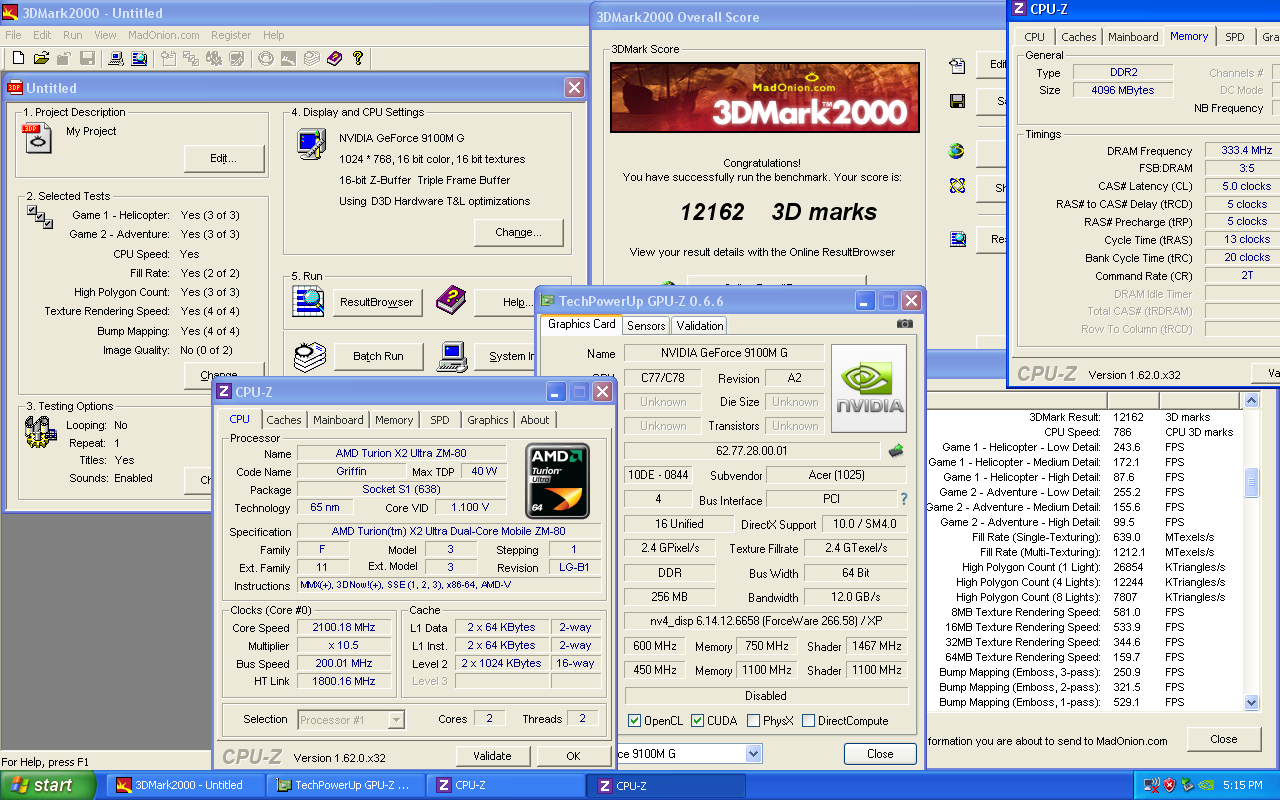Click the computer icon next to System Info button
The width and height of the screenshot is (1280, 800).
[x=454, y=355]
